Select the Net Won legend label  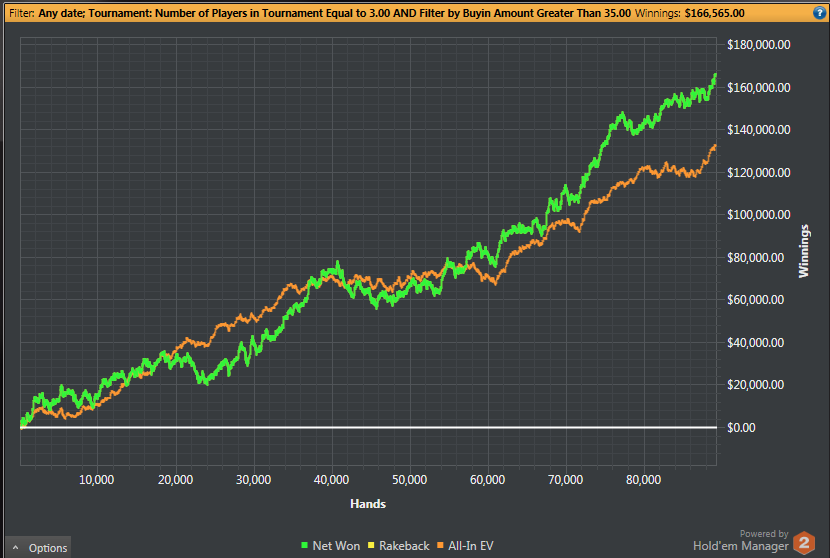(336, 546)
